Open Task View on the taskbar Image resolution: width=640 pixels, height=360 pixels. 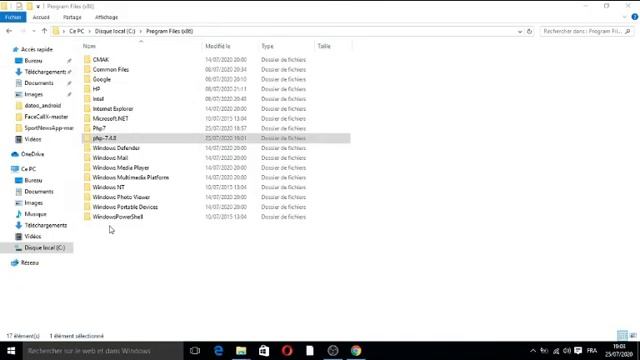pos(195,351)
